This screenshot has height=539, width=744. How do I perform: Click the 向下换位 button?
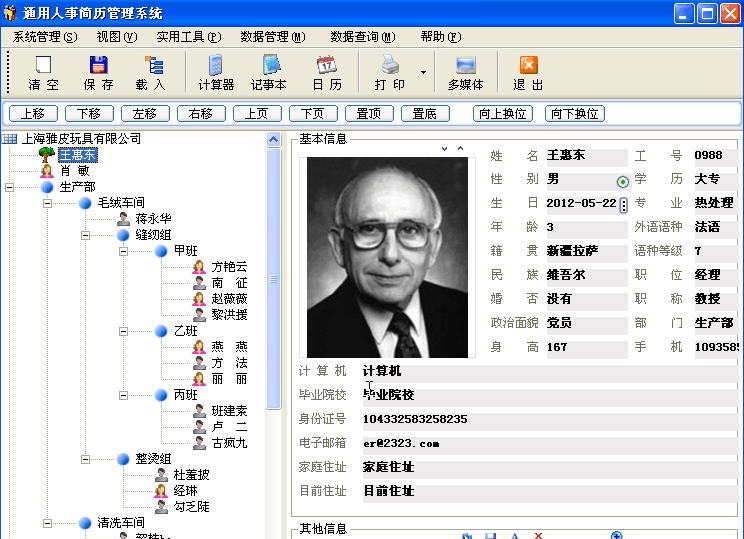[x=575, y=113]
